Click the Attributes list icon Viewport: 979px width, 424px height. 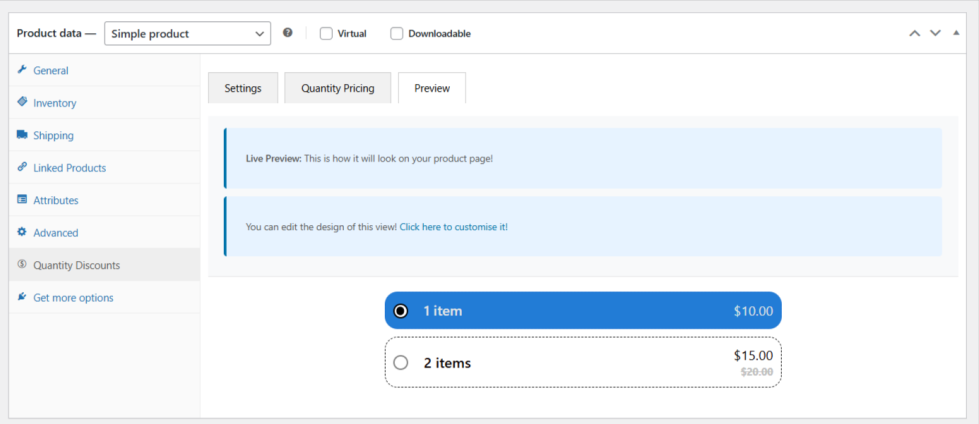[22, 200]
